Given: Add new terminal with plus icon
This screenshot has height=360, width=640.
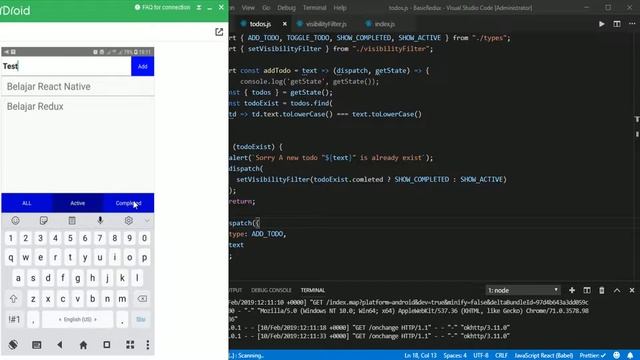Looking at the screenshot, I should pos(572,290).
